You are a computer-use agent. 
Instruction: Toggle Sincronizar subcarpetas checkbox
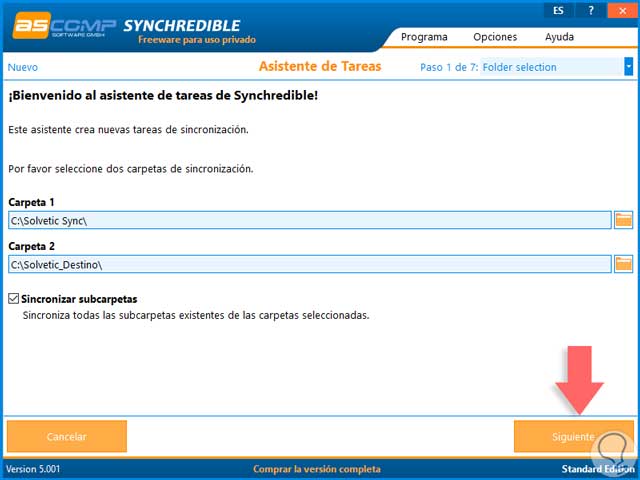point(13,299)
